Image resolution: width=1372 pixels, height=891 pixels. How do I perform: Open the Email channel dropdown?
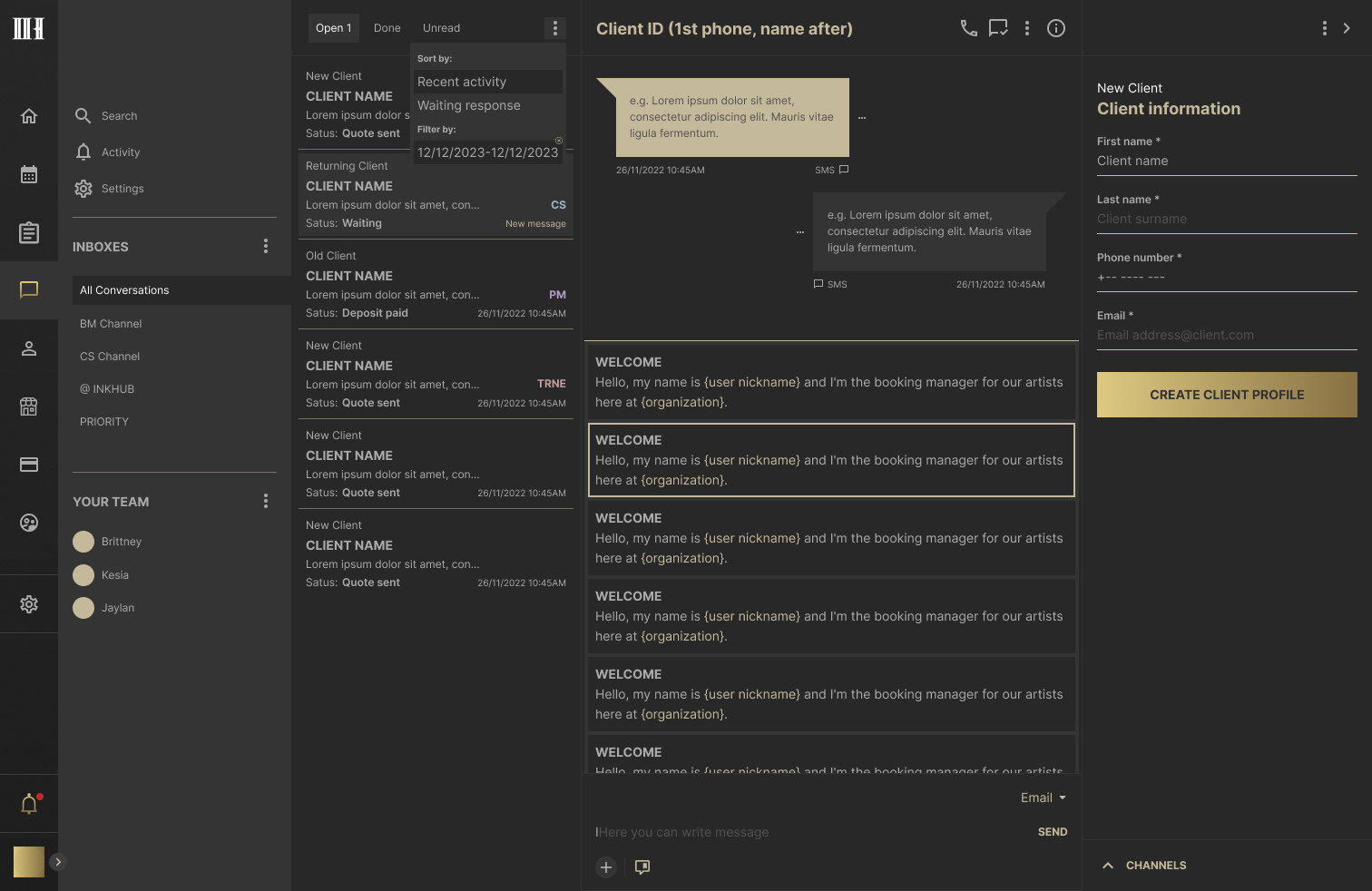1044,798
